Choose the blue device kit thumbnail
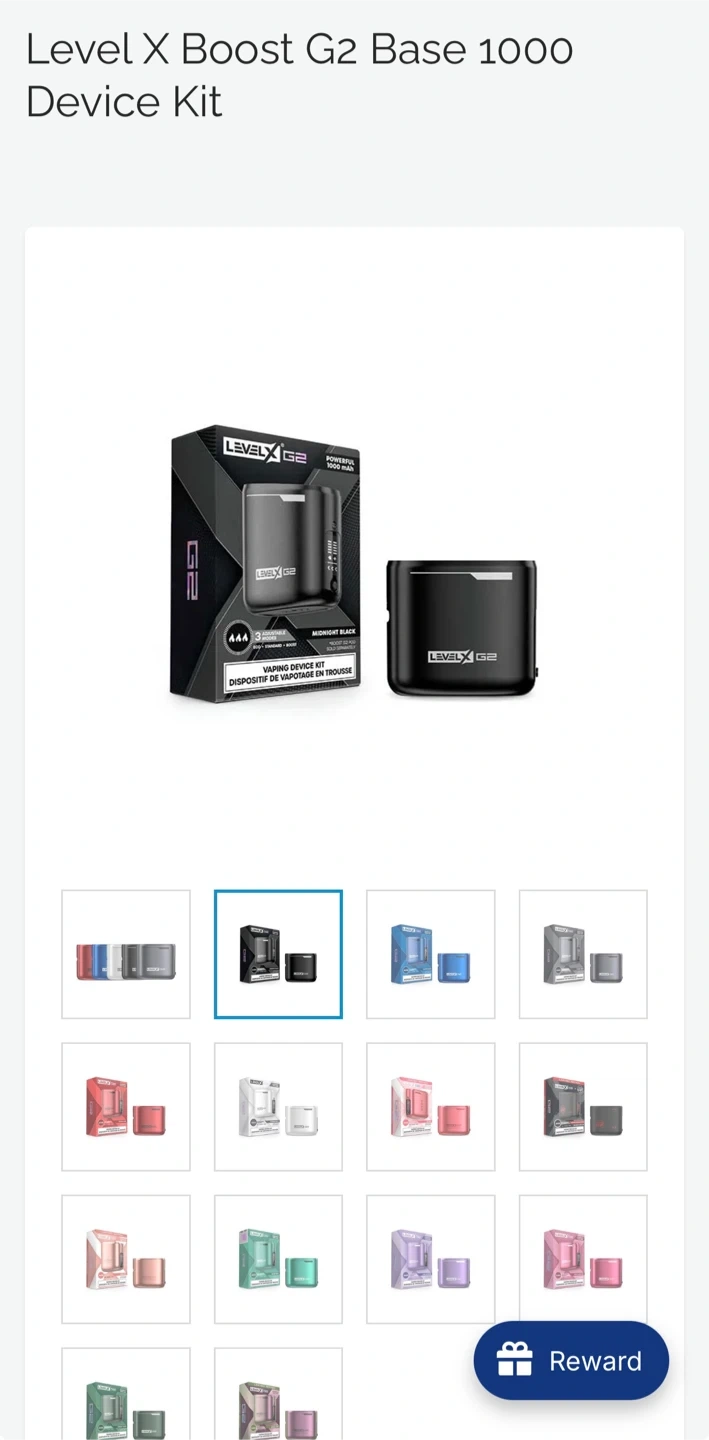 point(431,954)
